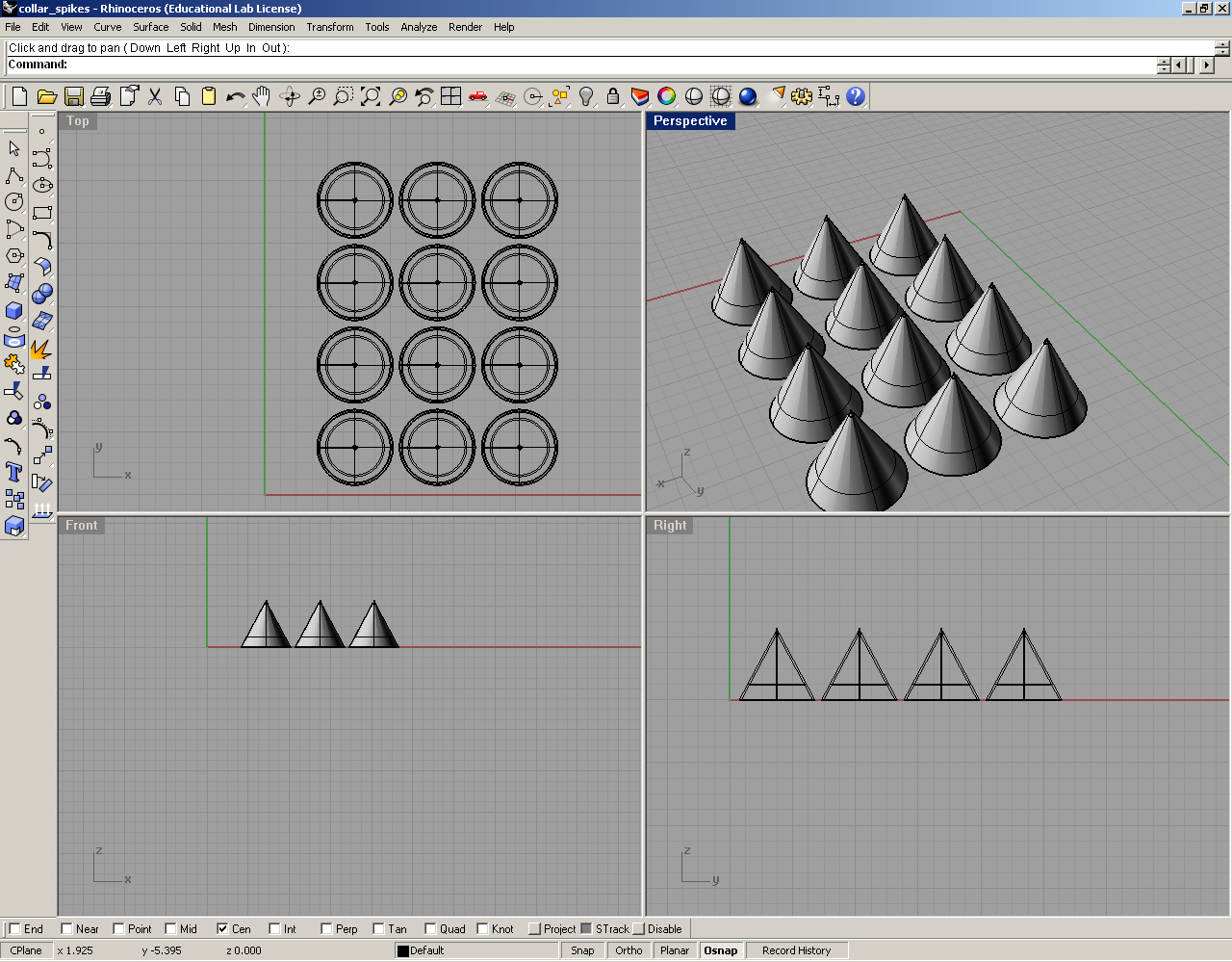Cut selection with the scissors icon
The image size is (1232, 962).
154,96
